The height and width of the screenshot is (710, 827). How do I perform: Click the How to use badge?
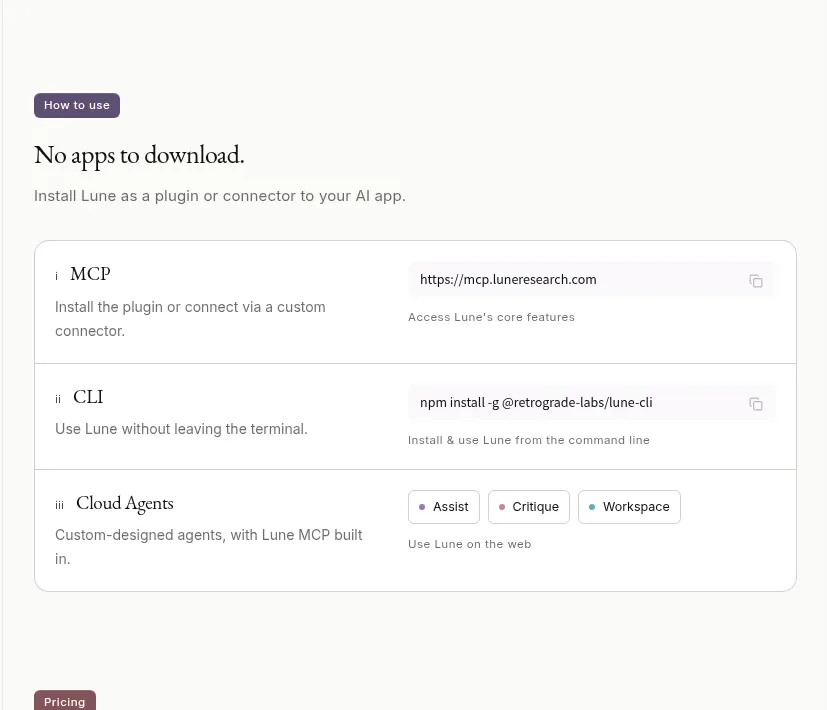[x=77, y=105]
